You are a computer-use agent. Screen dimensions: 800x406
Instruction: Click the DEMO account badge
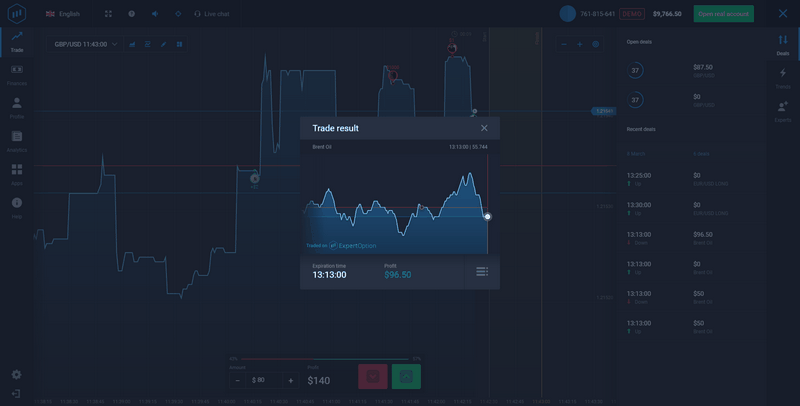632,14
